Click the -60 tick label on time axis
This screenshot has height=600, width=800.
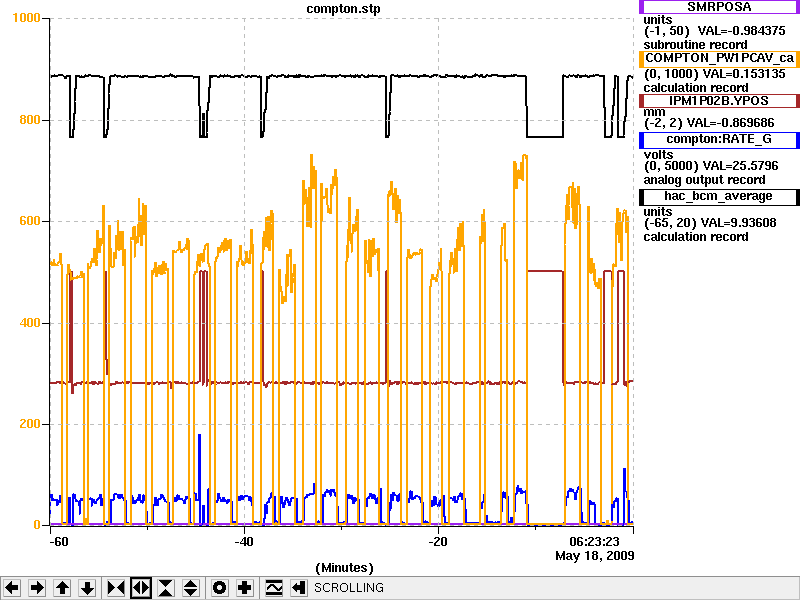58,541
